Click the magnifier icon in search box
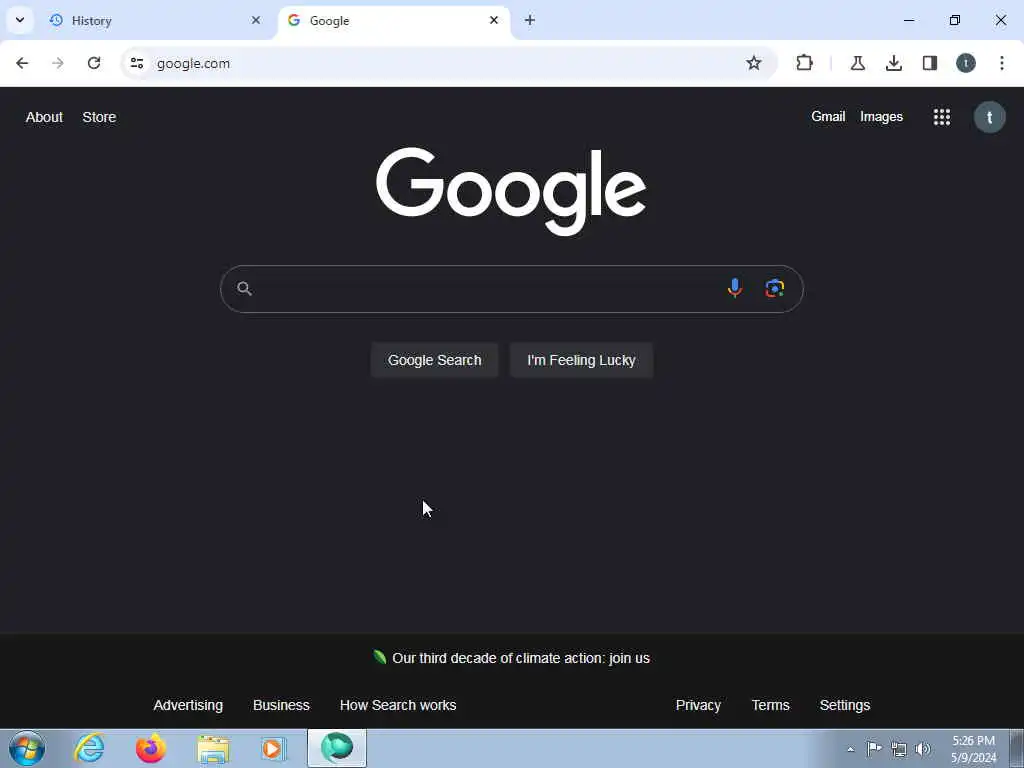This screenshot has width=1024, height=768. tap(244, 289)
